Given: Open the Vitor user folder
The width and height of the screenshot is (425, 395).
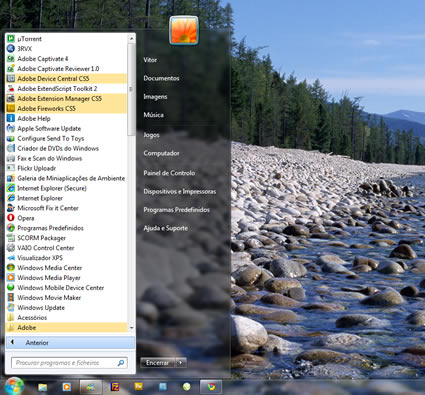Looking at the screenshot, I should click(150, 60).
